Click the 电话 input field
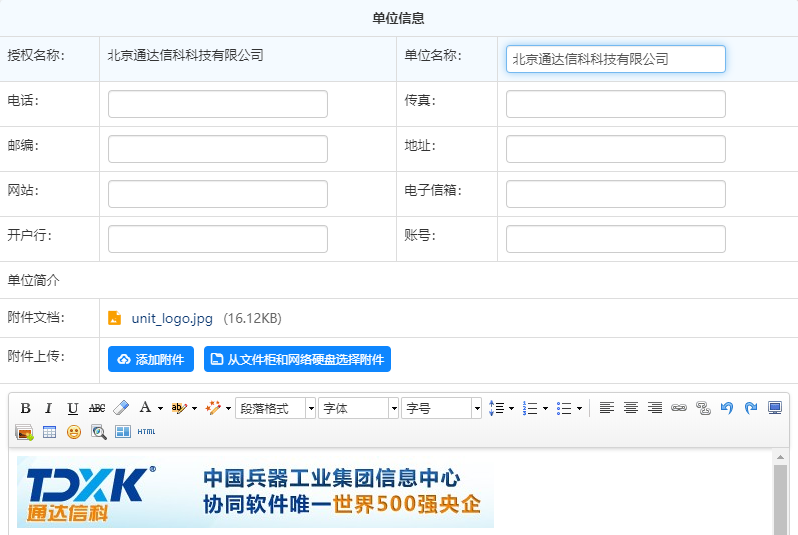798x535 pixels. pos(218,104)
